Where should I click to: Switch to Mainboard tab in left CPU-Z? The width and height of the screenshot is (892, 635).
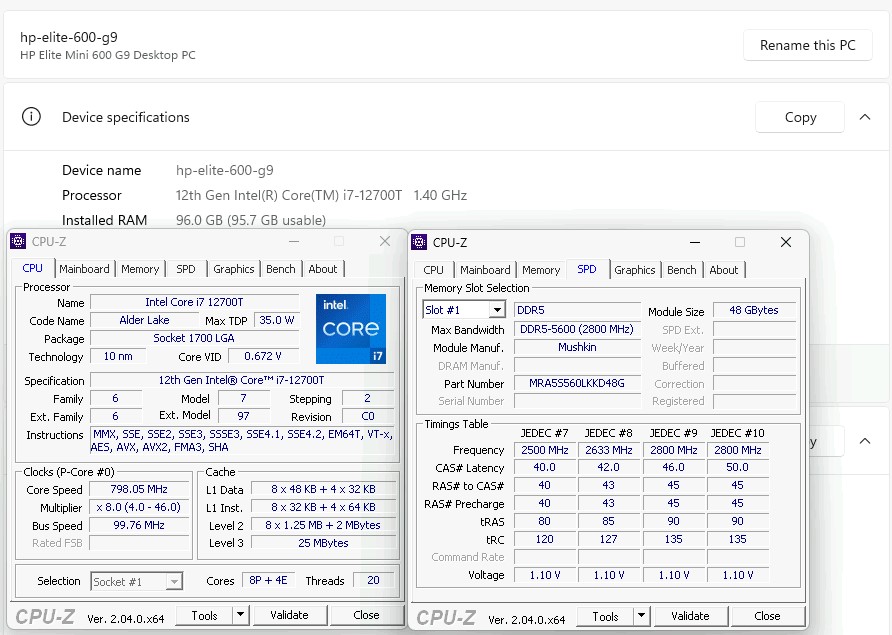[84, 269]
